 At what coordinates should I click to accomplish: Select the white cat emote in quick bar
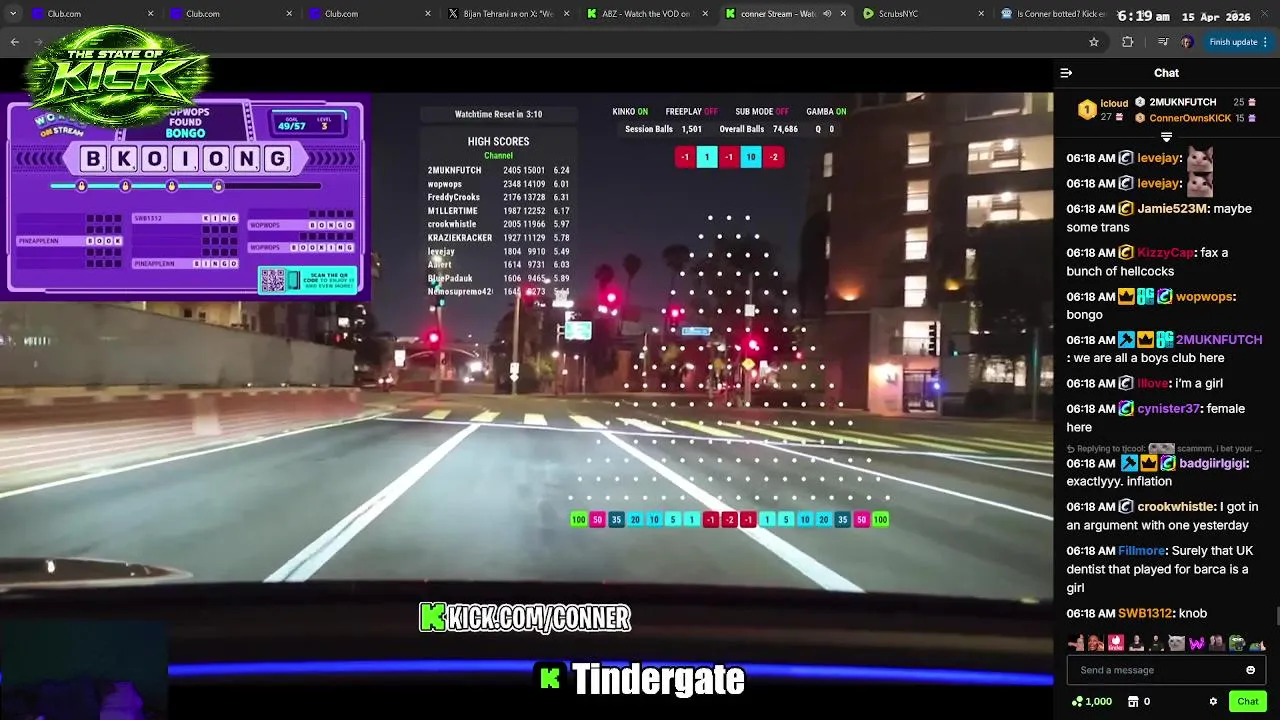(1176, 643)
